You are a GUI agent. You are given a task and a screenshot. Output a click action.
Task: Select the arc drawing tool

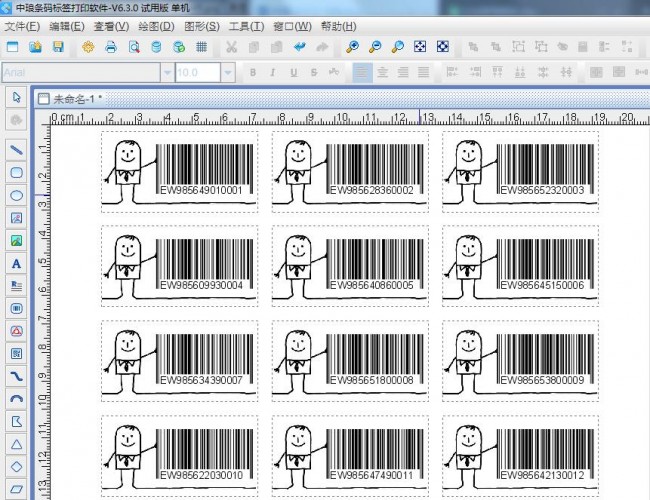coord(16,399)
